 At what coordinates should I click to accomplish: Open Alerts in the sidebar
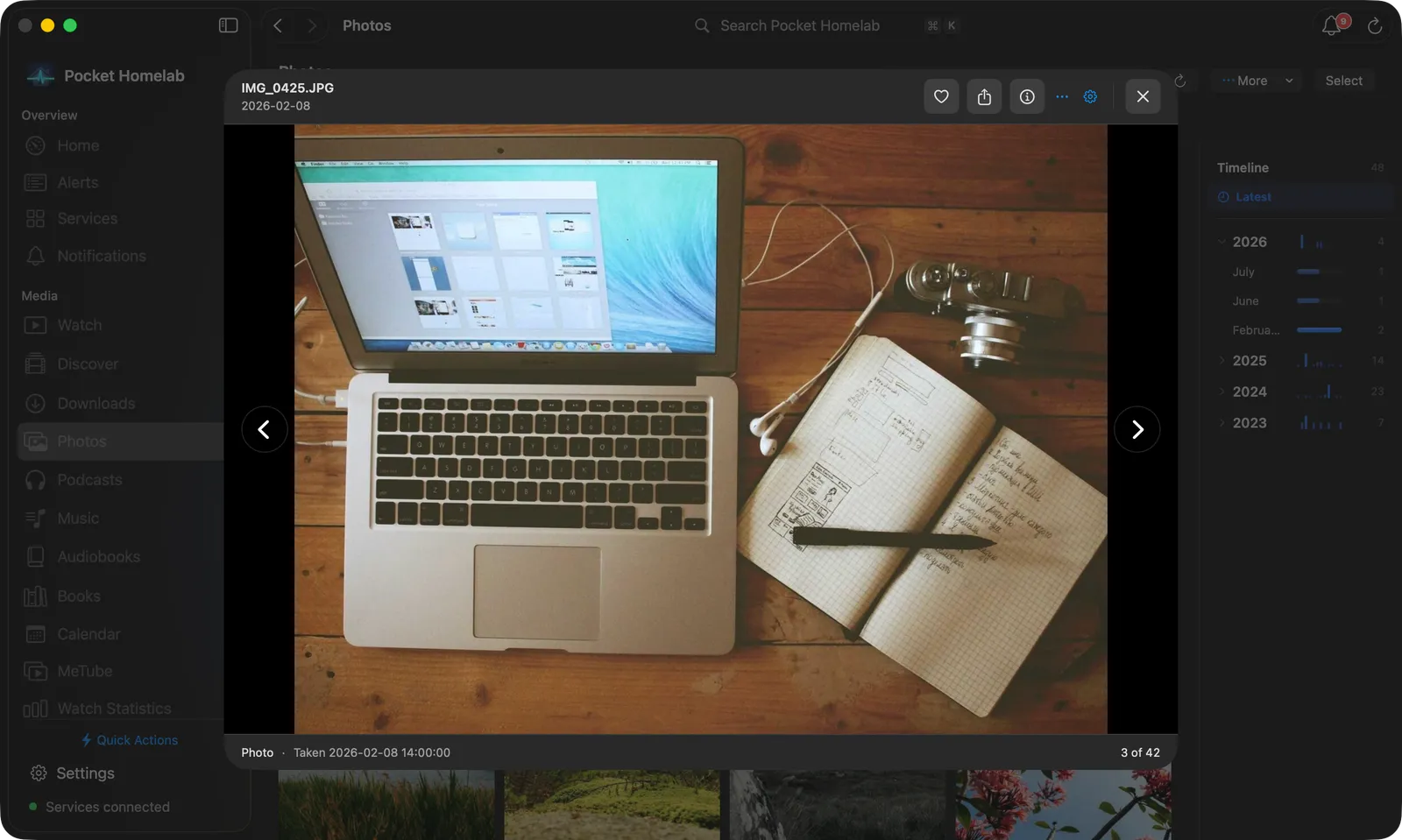[x=121, y=182]
